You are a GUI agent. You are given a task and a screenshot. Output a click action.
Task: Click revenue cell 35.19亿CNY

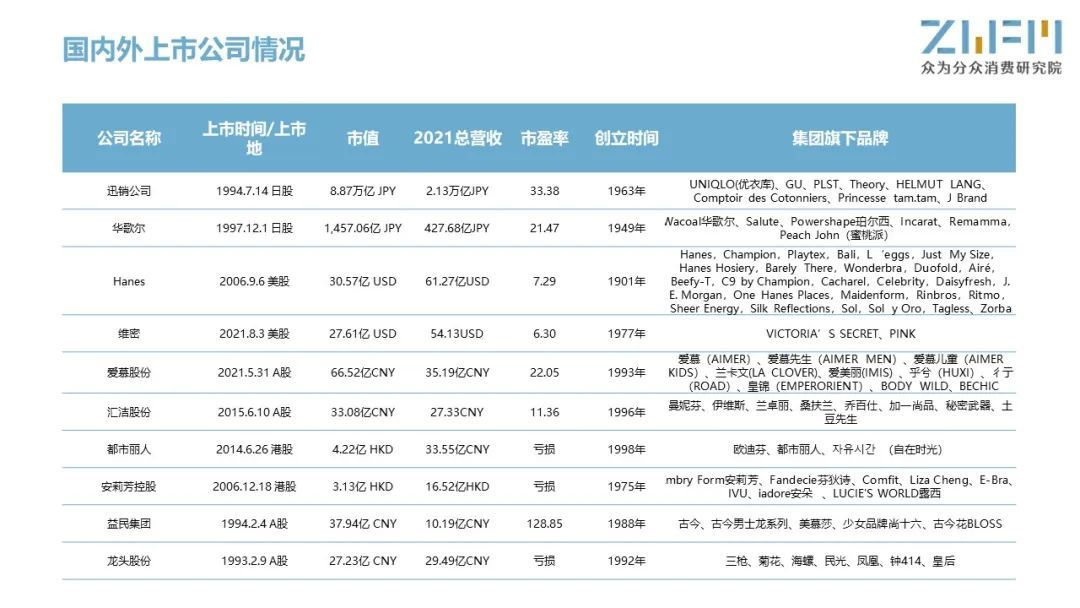(x=457, y=373)
